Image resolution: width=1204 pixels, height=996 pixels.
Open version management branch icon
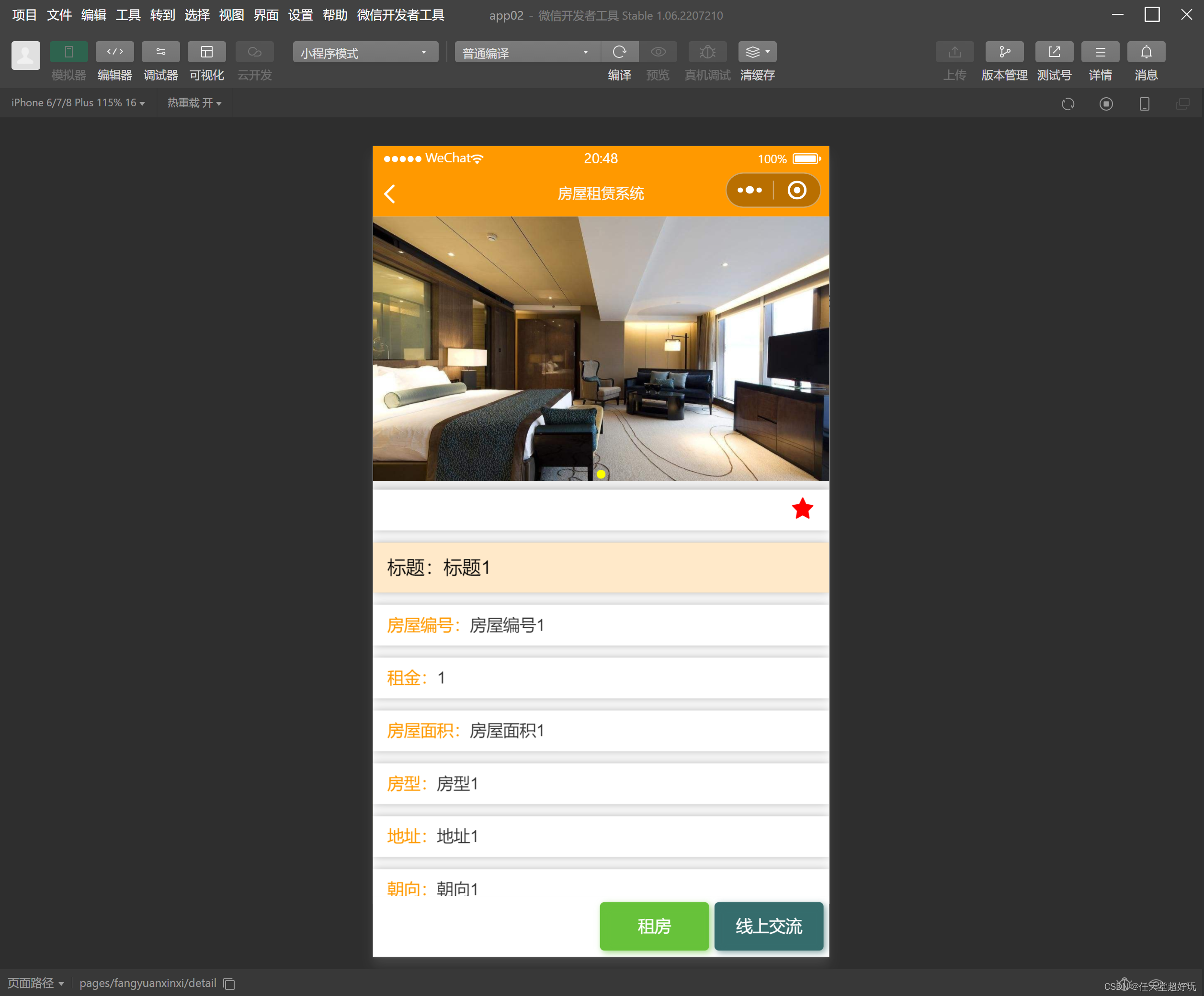click(x=1004, y=52)
